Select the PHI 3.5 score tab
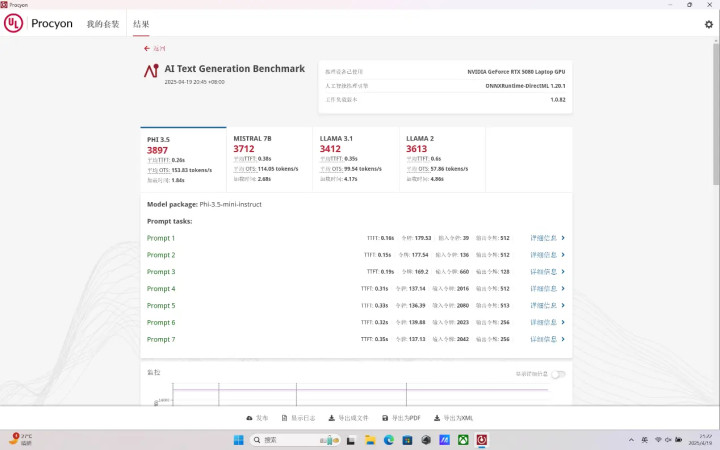The width and height of the screenshot is (720, 450). point(183,159)
